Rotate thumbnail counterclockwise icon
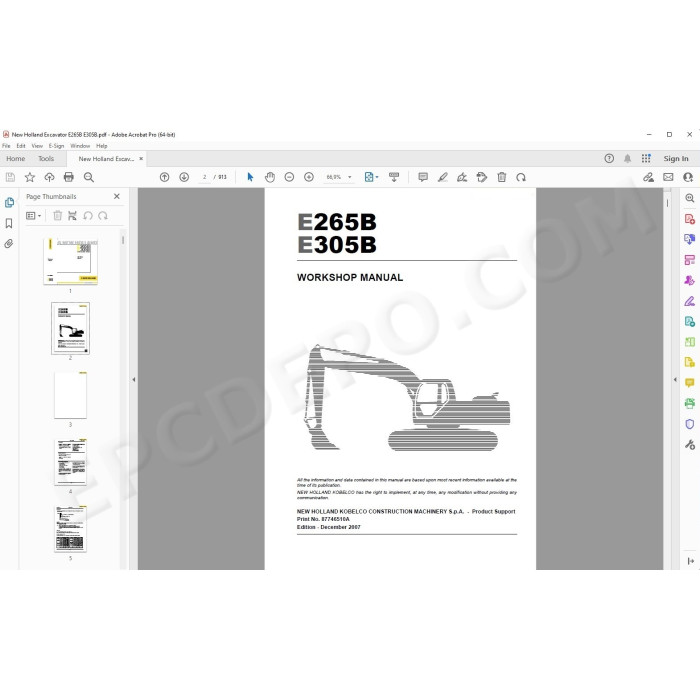This screenshot has width=700, height=700. pyautogui.click(x=88, y=216)
